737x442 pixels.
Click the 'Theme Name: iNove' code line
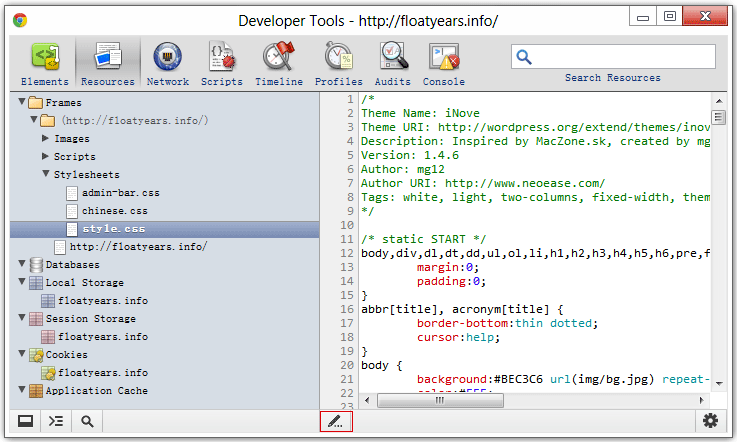pyautogui.click(x=420, y=113)
